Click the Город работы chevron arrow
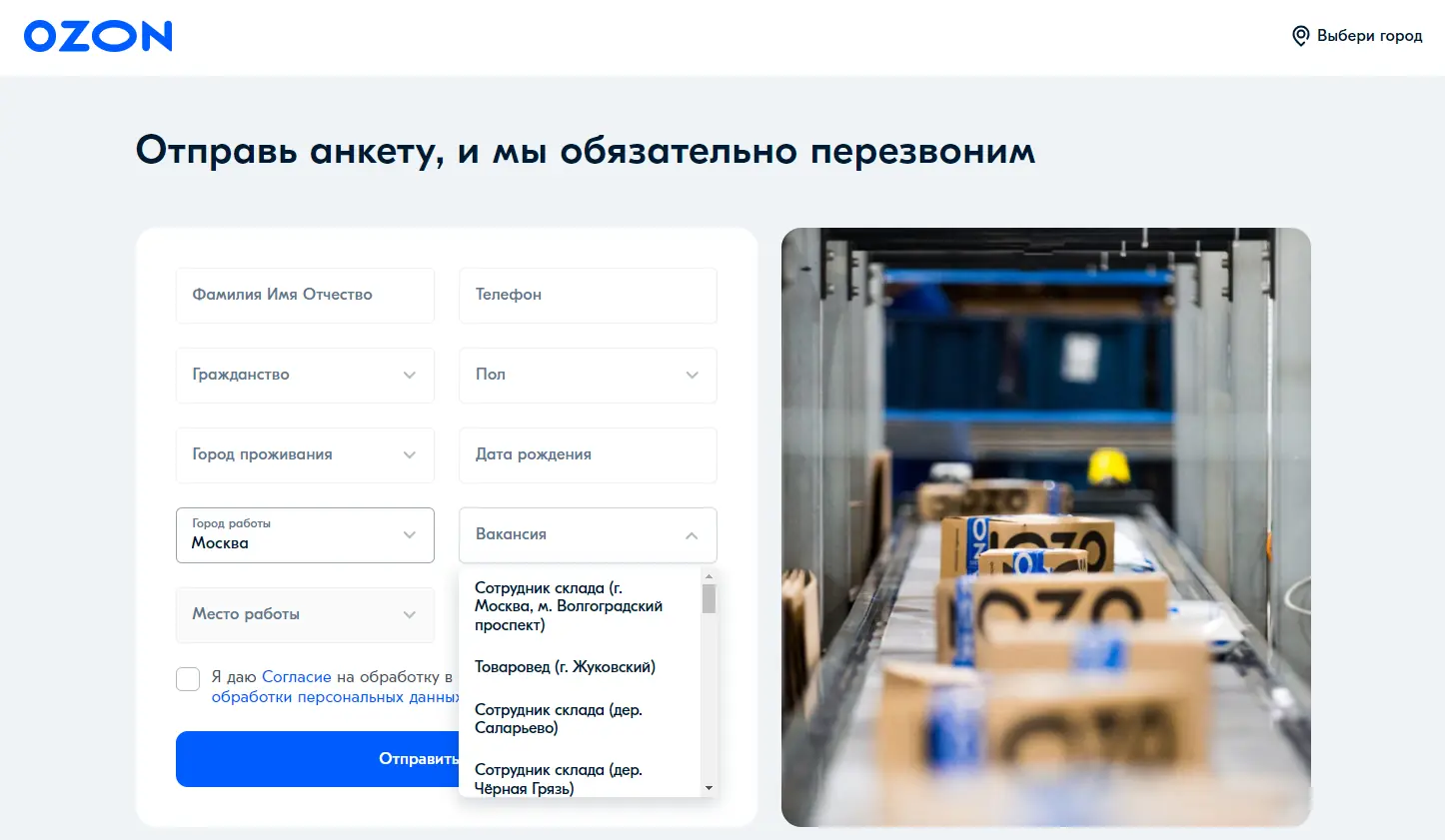This screenshot has width=1445, height=840. click(x=409, y=535)
